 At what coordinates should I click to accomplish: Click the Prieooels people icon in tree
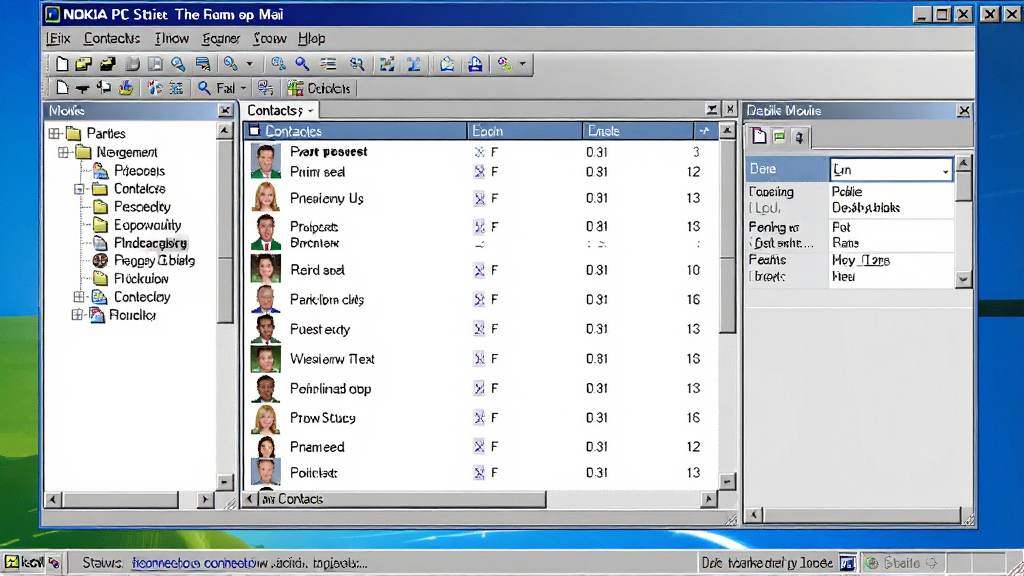[100, 170]
